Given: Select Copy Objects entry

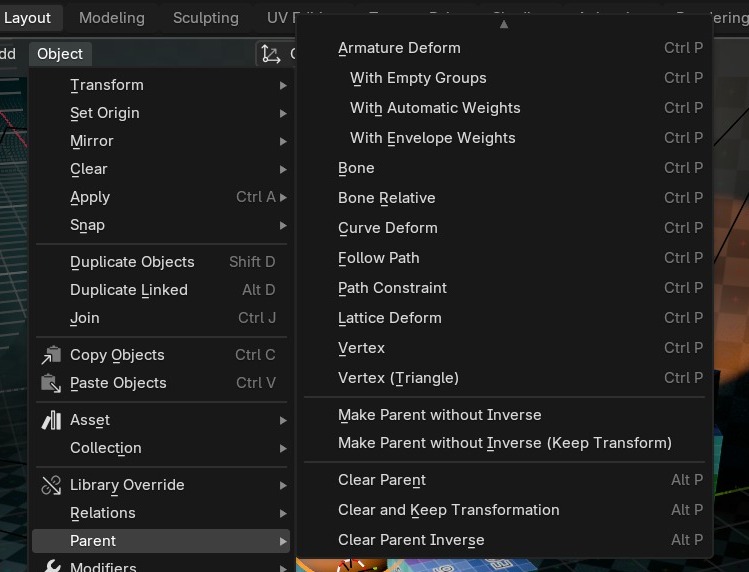Looking at the screenshot, I should click(x=161, y=355).
